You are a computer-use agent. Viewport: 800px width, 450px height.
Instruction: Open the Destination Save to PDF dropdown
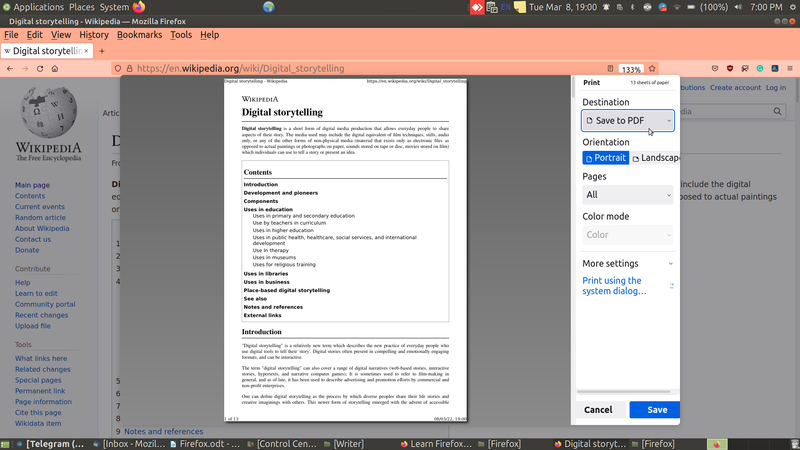click(628, 120)
